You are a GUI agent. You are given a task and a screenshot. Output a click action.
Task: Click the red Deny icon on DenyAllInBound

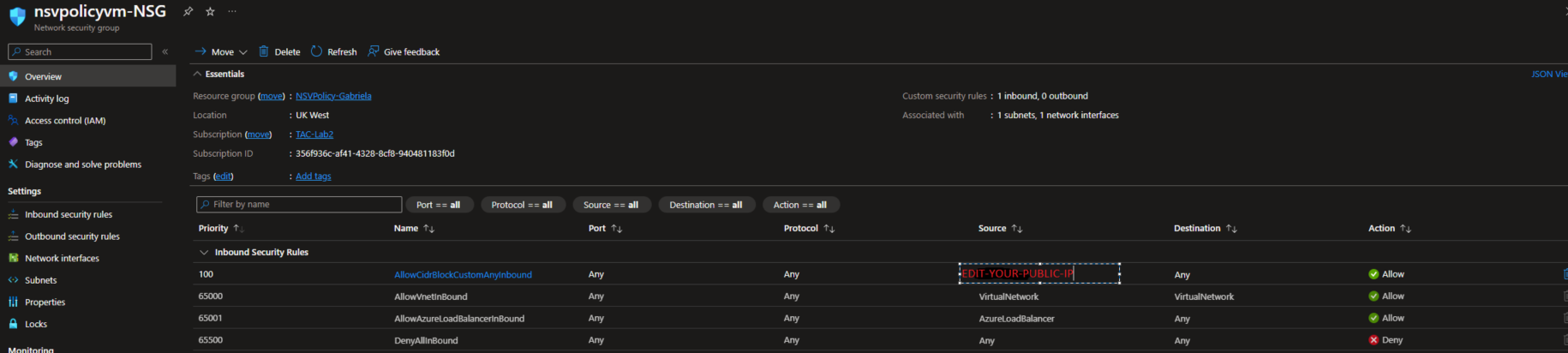coord(1373,340)
